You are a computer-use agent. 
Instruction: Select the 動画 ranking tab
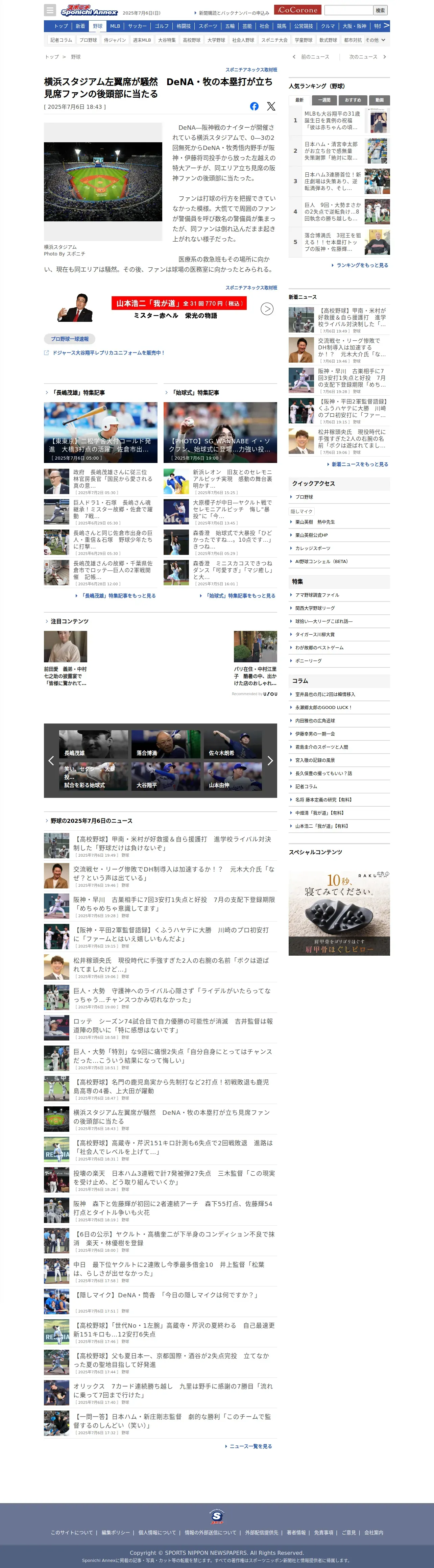[379, 100]
